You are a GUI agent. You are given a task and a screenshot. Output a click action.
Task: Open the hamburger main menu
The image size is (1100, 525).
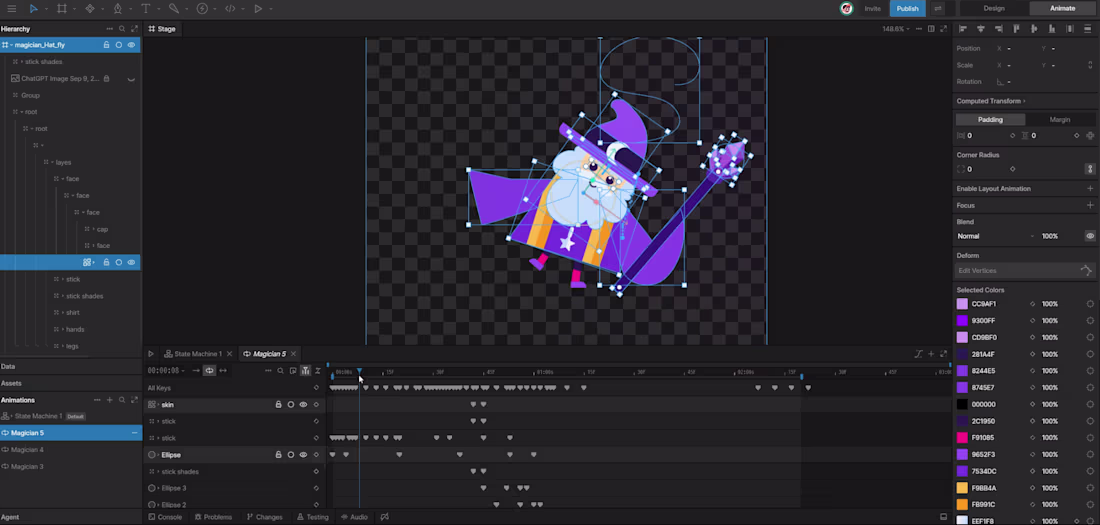pyautogui.click(x=11, y=8)
